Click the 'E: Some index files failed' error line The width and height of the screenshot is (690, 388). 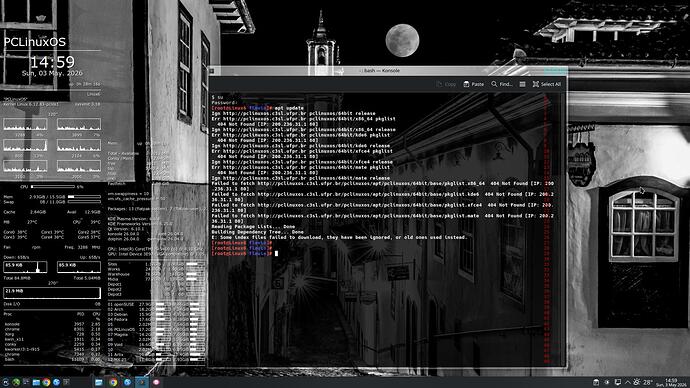click(339, 237)
